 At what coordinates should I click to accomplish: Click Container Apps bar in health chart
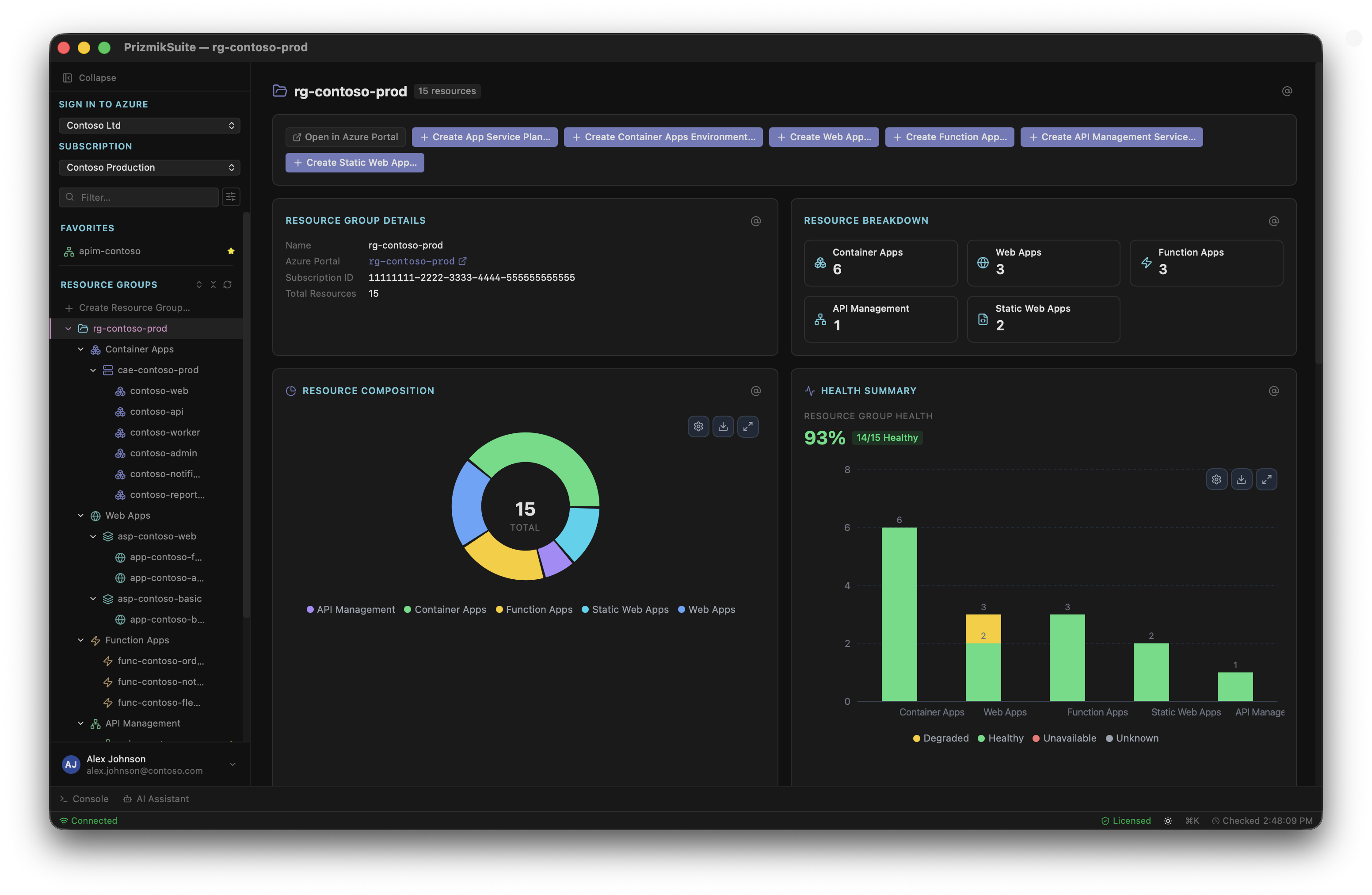899,614
